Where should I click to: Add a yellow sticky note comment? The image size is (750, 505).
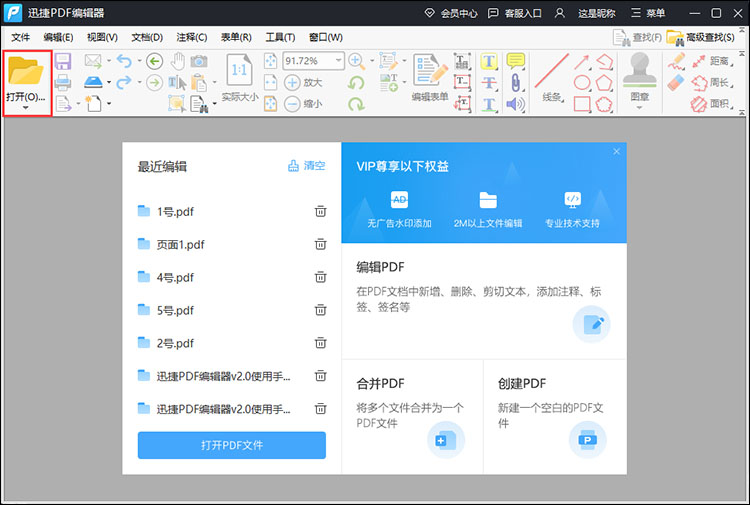coord(515,61)
